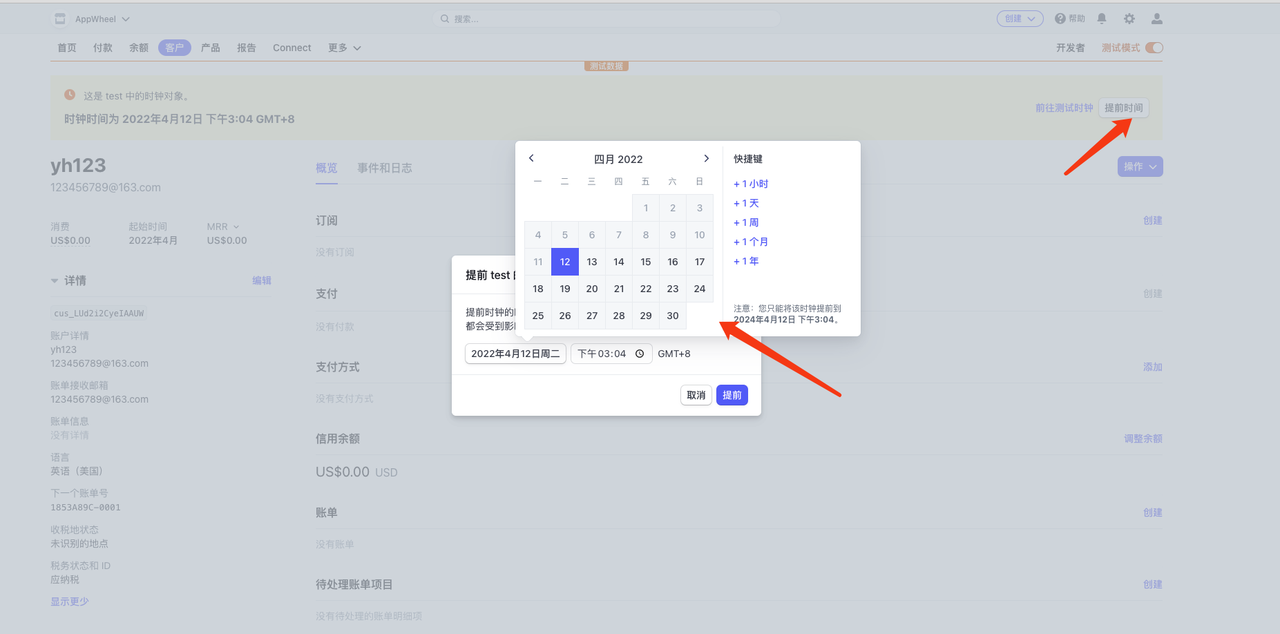Collapse the 详情 section

(x=55, y=281)
